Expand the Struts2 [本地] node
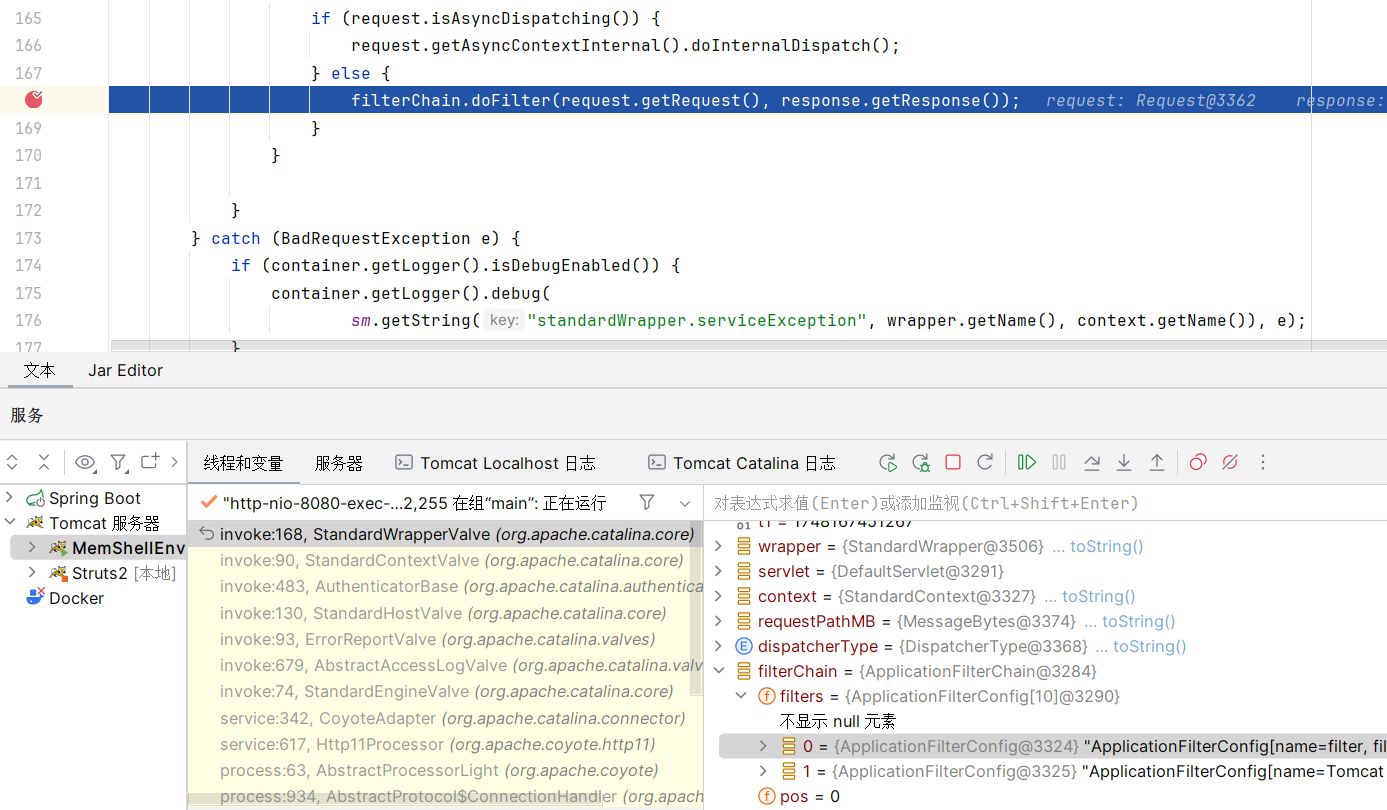This screenshot has width=1387, height=810. (x=32, y=573)
